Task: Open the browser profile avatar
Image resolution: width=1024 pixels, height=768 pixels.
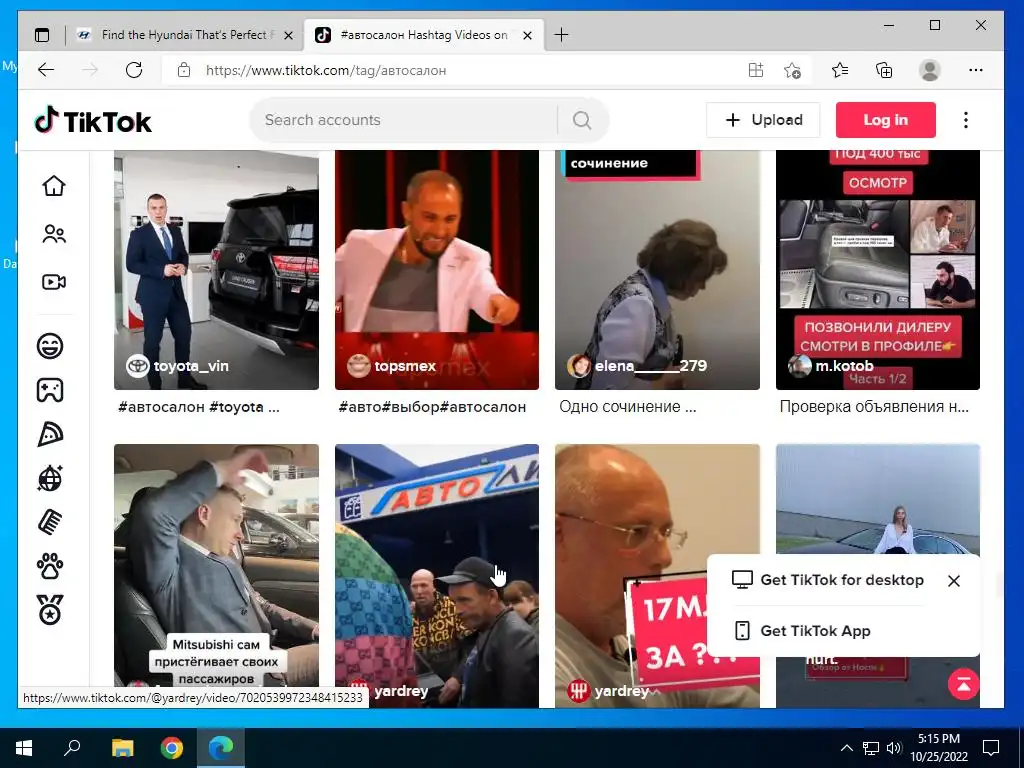Action: (929, 70)
